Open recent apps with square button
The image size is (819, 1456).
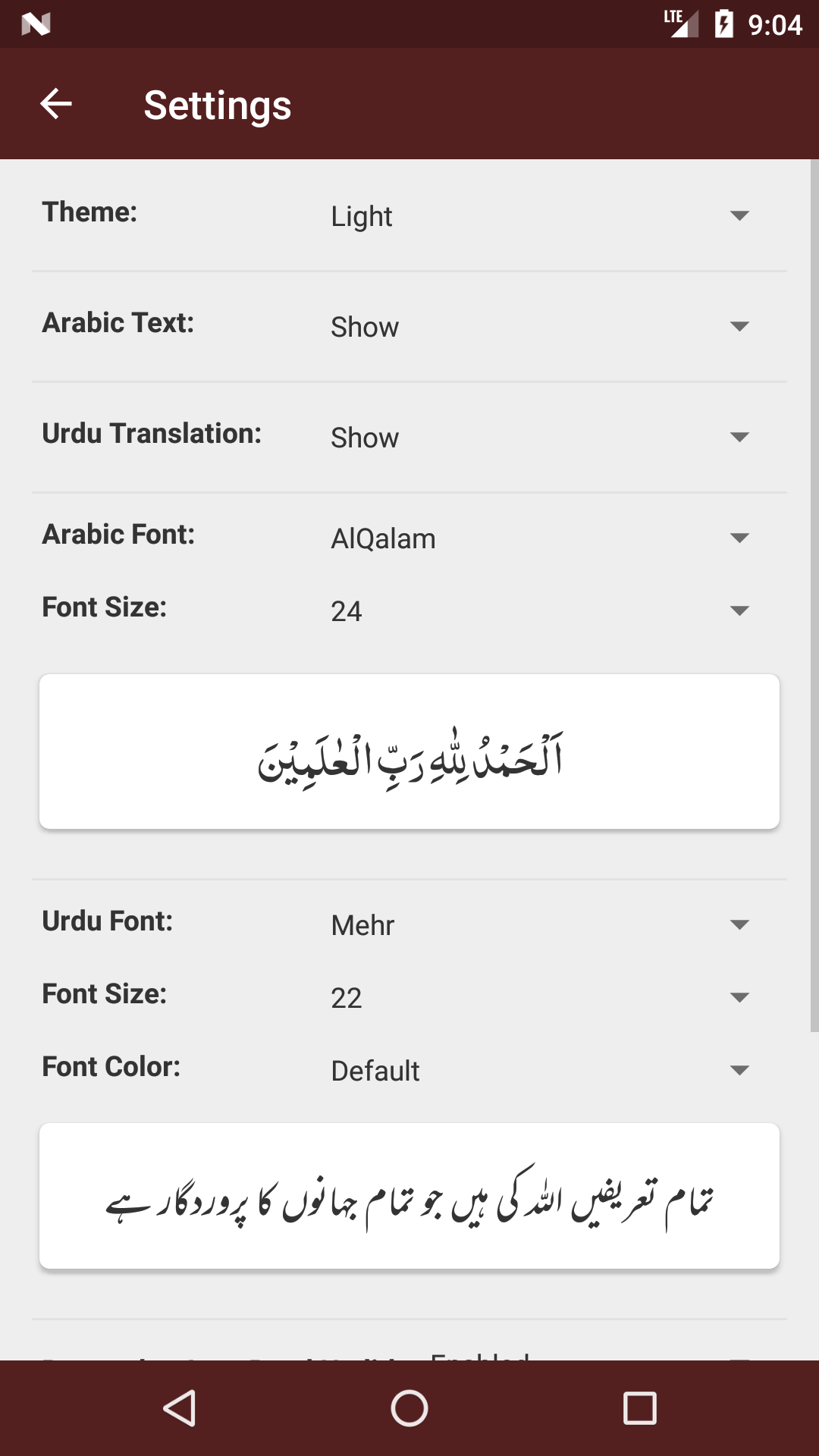click(x=639, y=1408)
